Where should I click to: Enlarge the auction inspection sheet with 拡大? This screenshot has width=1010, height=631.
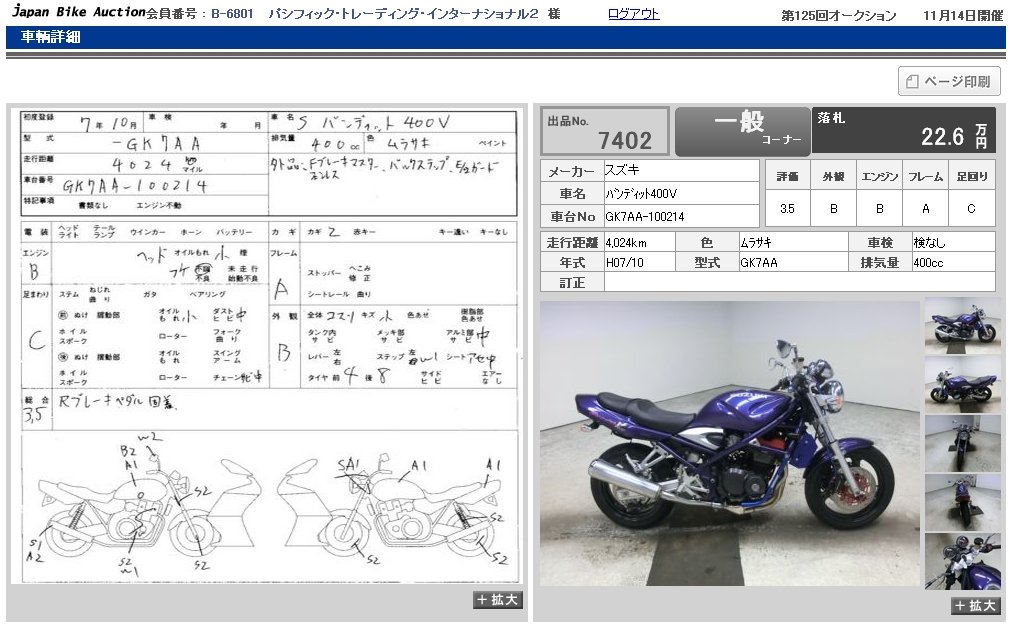497,600
